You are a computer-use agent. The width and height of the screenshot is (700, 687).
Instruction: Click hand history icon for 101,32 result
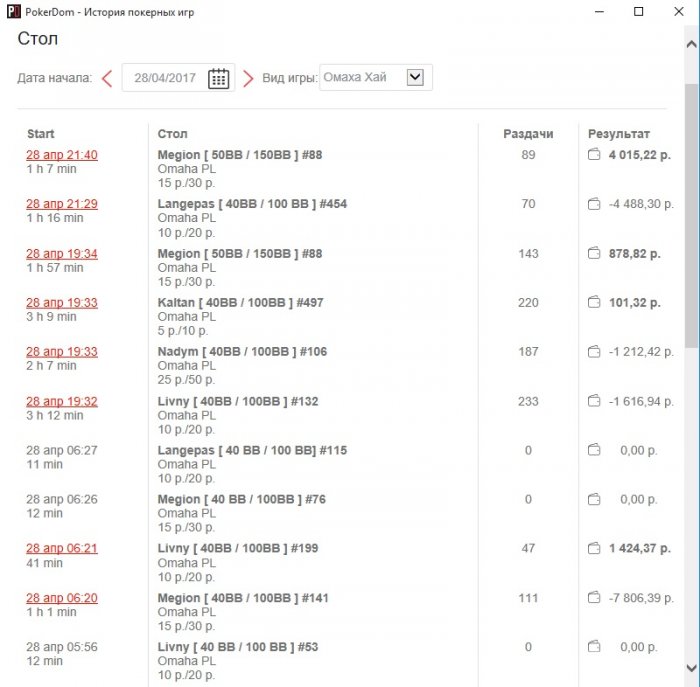tap(593, 302)
